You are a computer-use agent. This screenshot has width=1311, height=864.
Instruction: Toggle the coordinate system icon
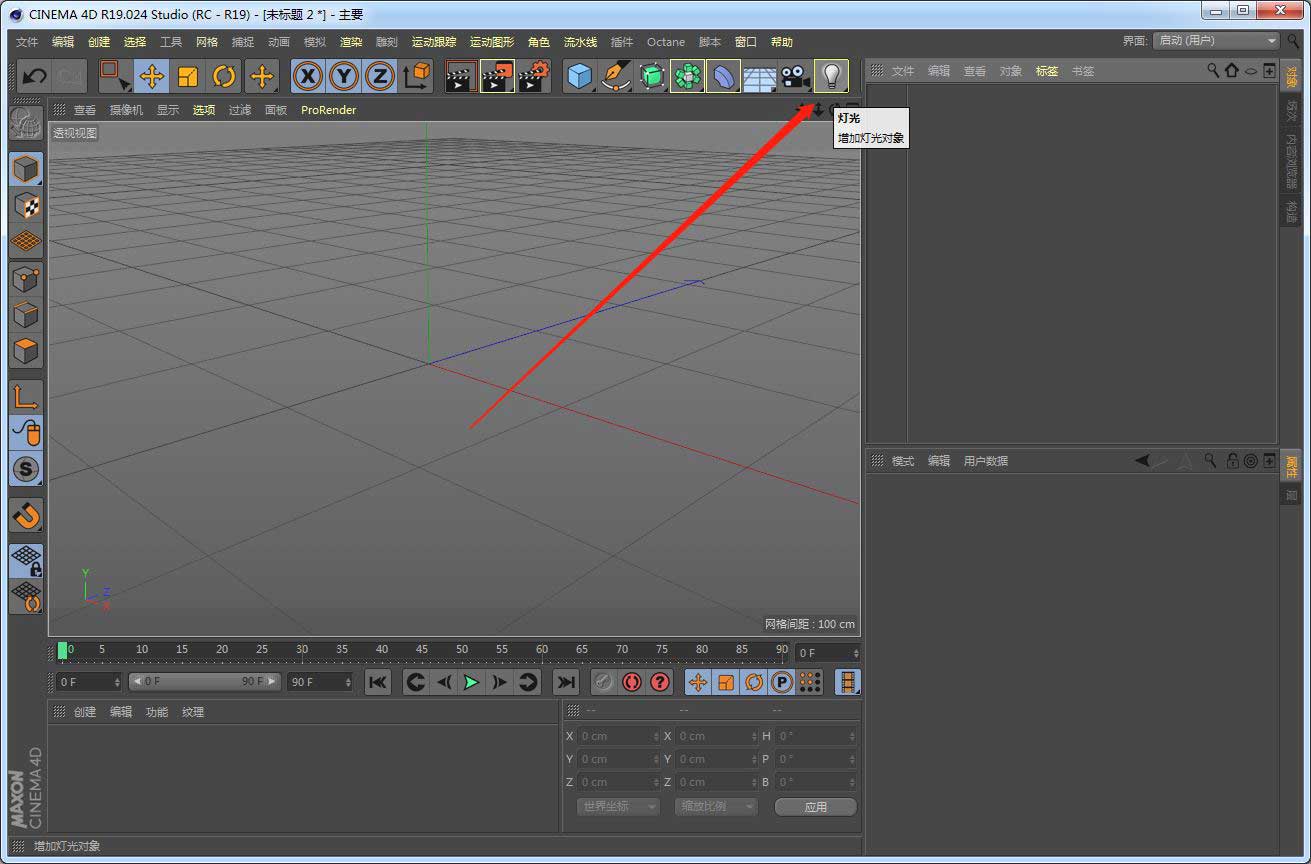[x=417, y=76]
